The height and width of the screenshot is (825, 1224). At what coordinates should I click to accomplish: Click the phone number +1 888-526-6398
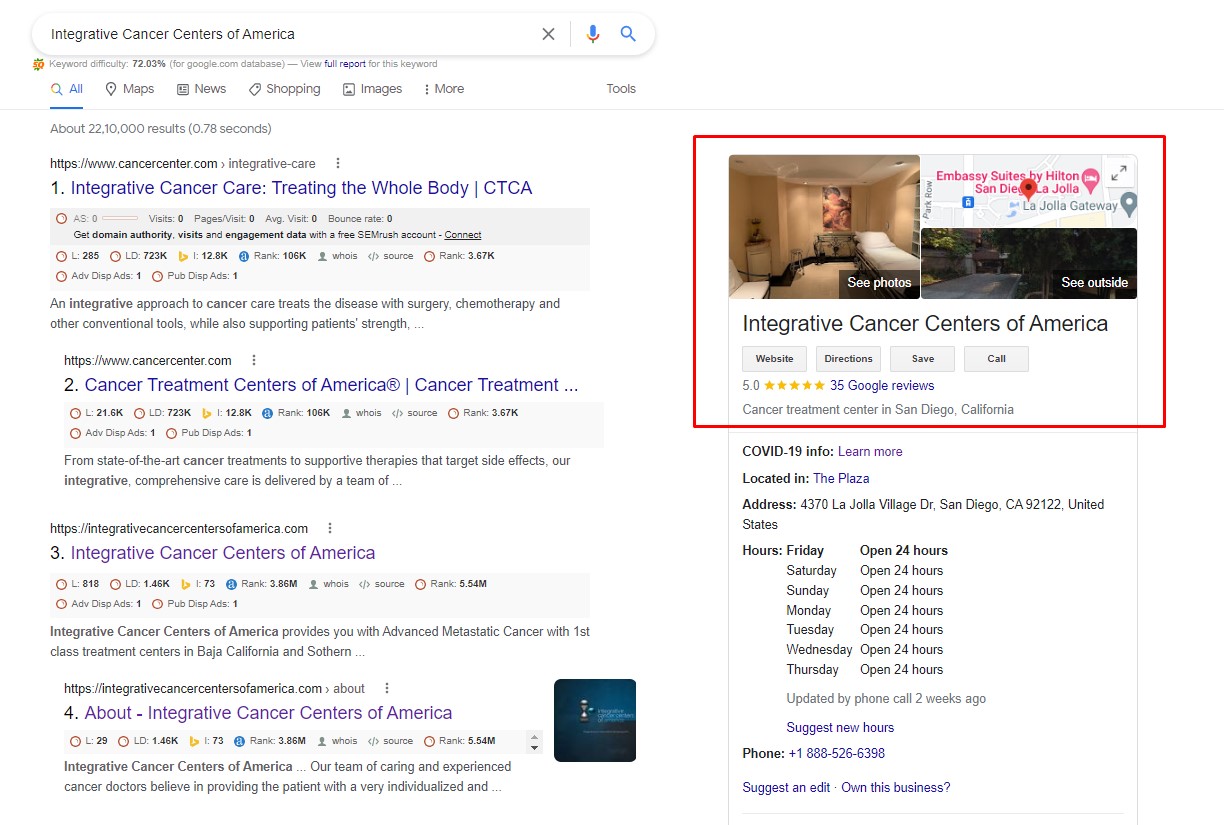point(837,753)
